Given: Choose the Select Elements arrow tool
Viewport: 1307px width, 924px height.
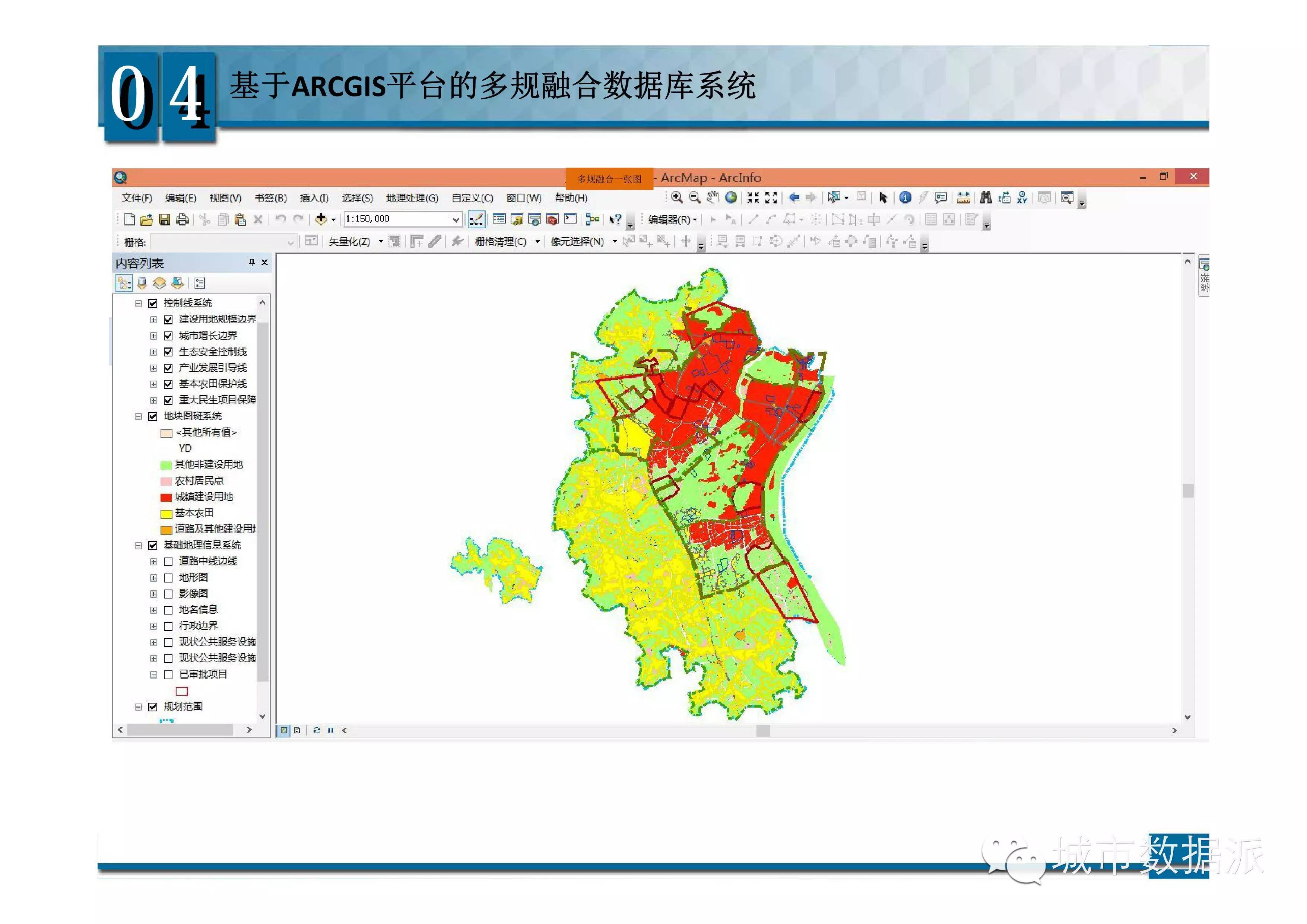Looking at the screenshot, I should [x=883, y=197].
